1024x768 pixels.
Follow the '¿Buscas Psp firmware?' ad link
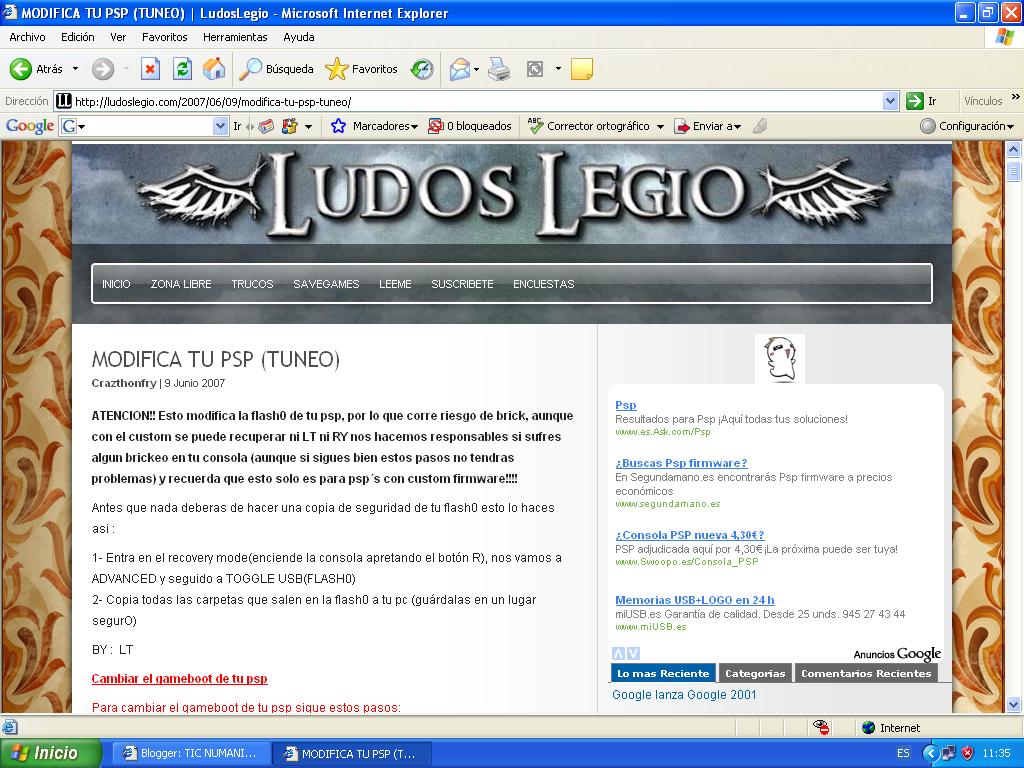pyautogui.click(x=681, y=463)
